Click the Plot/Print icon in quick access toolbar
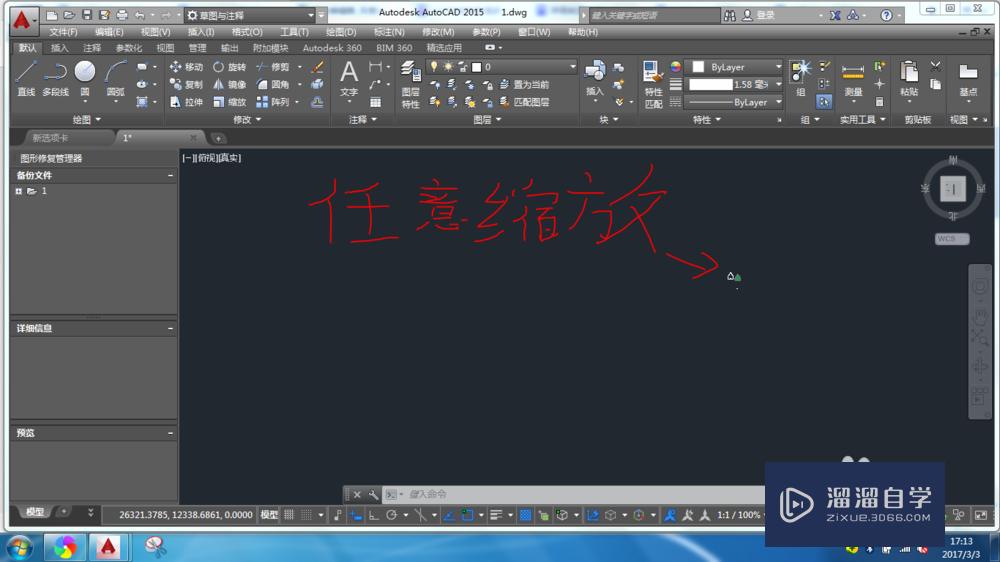 click(x=122, y=15)
